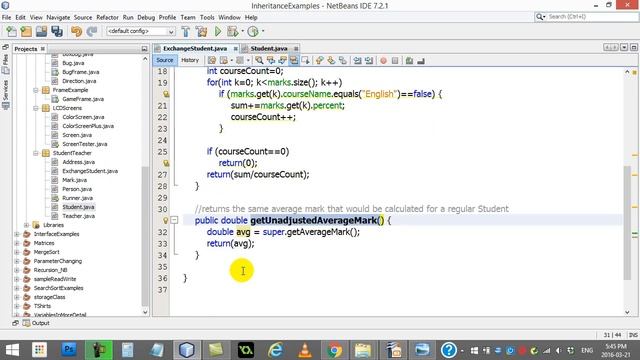Open the Tools menu
640x360 pixels.
click(x=207, y=18)
